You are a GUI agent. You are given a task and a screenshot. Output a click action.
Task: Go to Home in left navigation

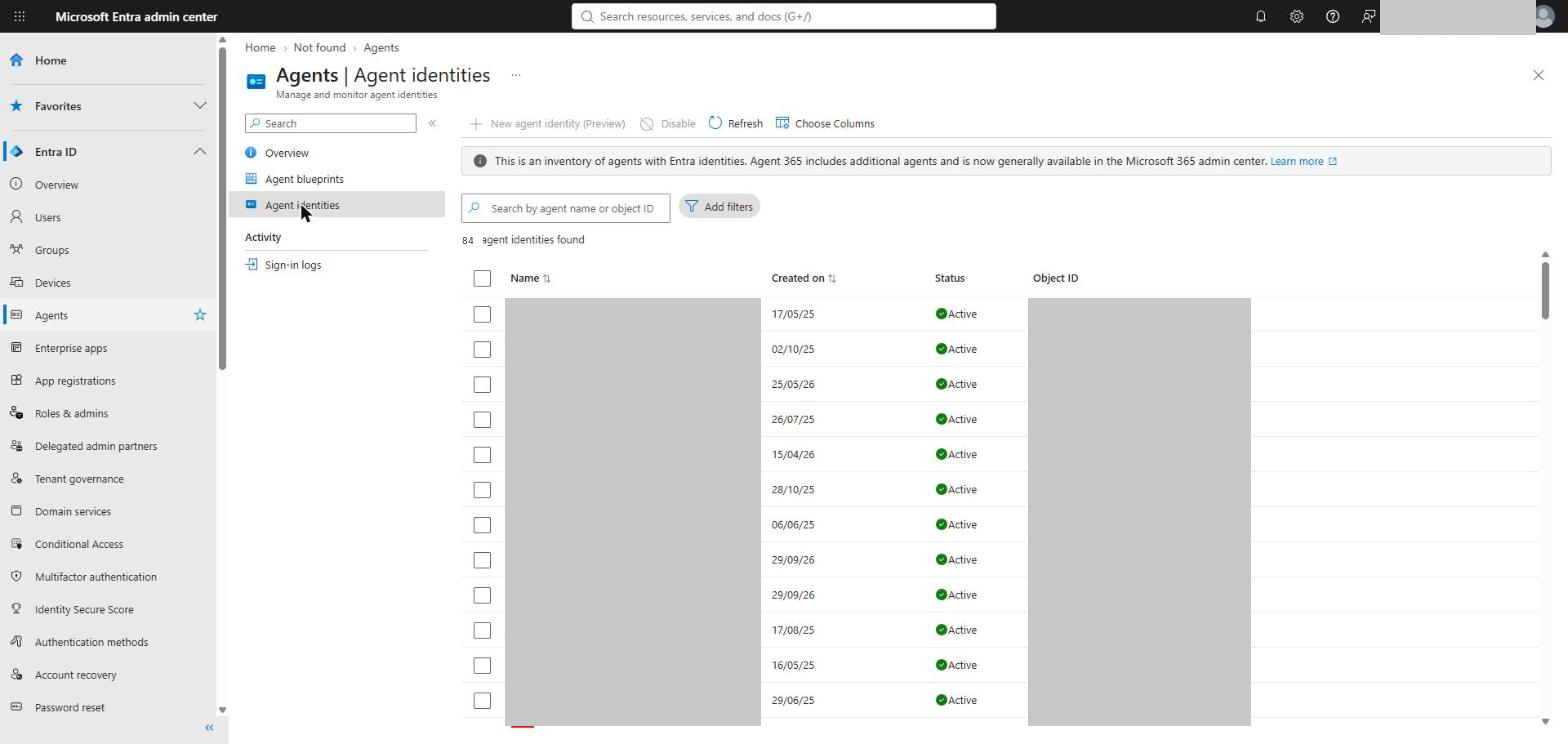pos(50,60)
